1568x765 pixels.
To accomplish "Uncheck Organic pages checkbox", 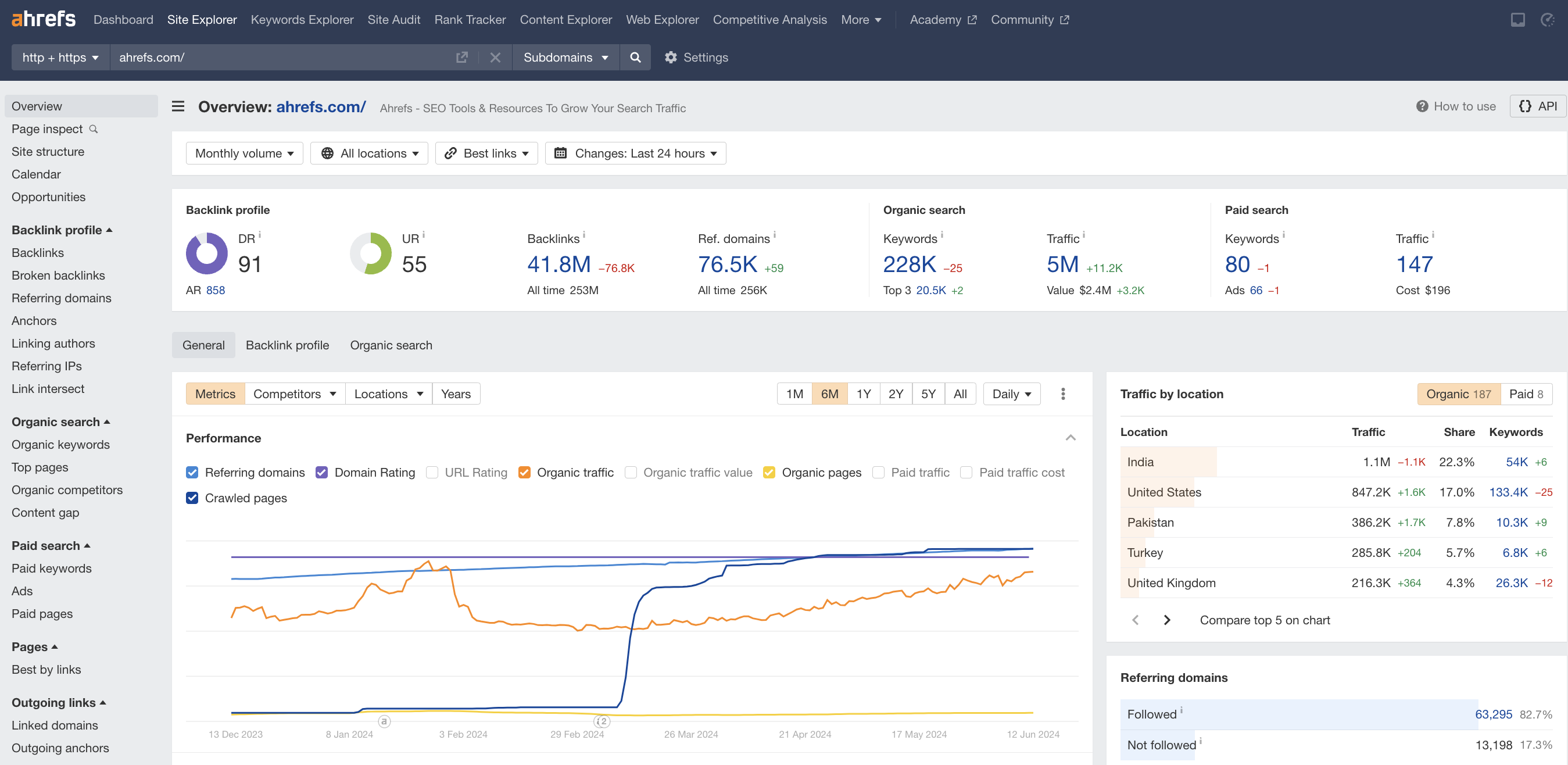I will pyautogui.click(x=769, y=473).
